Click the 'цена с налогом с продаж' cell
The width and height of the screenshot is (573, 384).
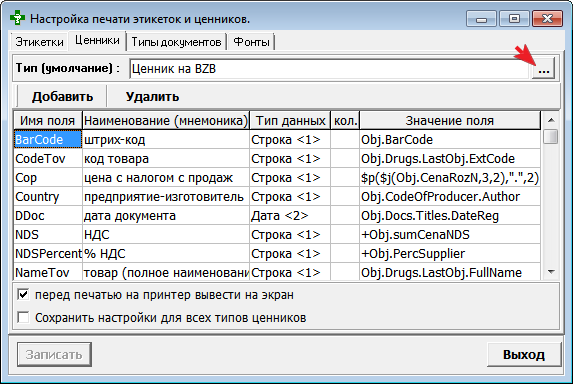tap(166, 178)
